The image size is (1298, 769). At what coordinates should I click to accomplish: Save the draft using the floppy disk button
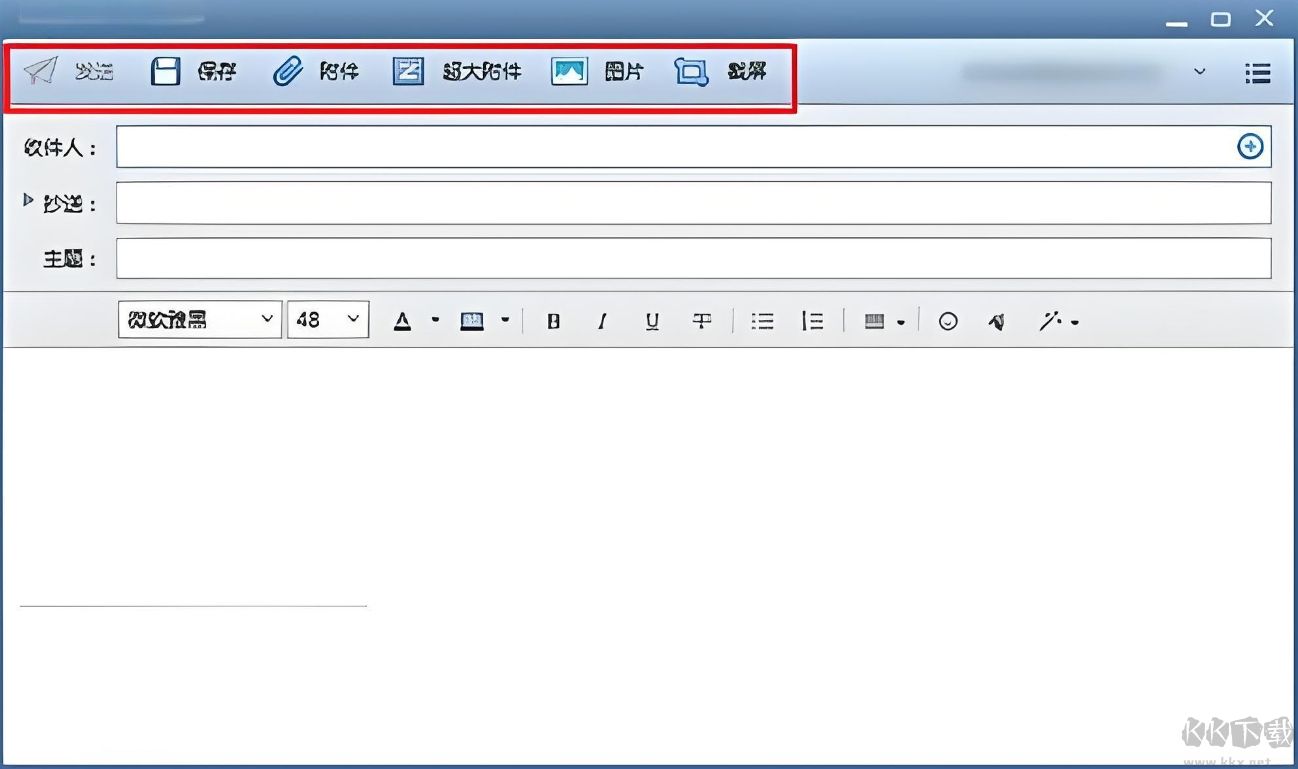[193, 71]
